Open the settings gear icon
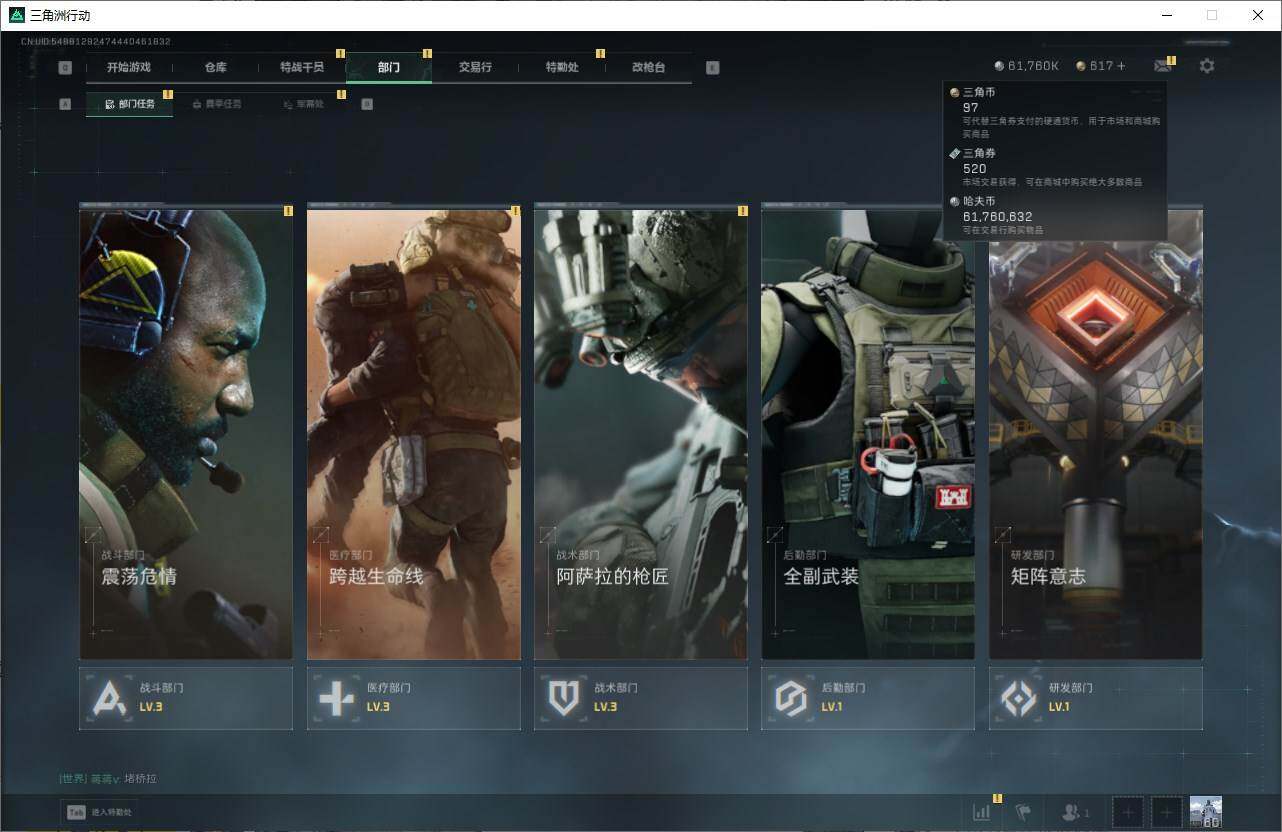1282x832 pixels. tap(1207, 66)
